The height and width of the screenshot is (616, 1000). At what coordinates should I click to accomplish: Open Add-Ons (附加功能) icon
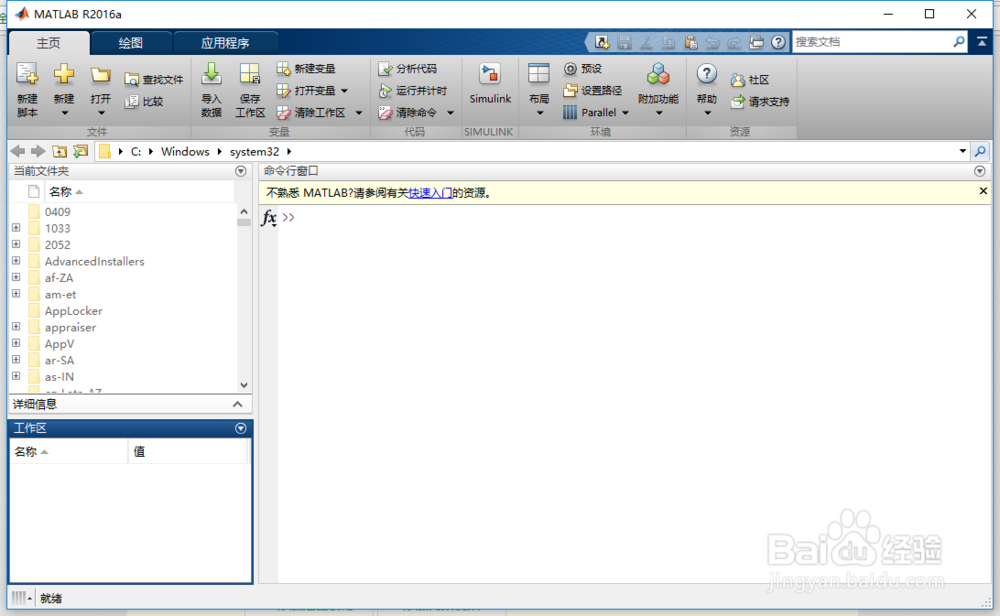(x=658, y=75)
